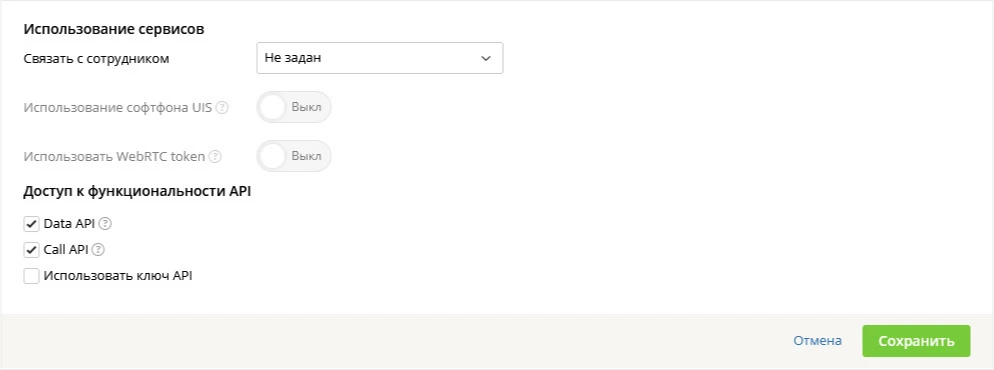Viewport: 994px width, 370px height.
Task: Uncheck the Call API checkbox
Action: pyautogui.click(x=32, y=250)
